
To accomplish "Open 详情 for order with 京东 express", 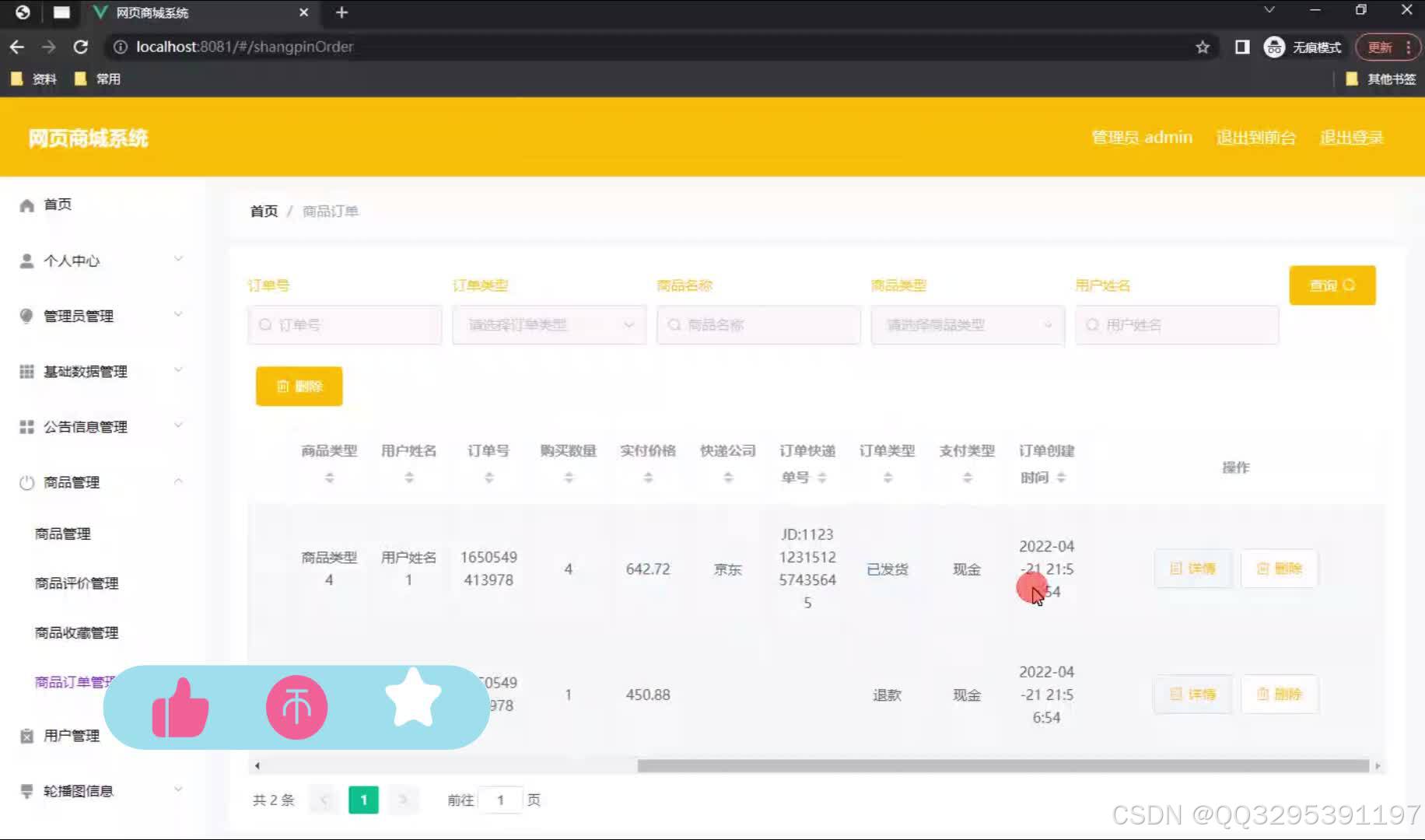I will 1193,569.
